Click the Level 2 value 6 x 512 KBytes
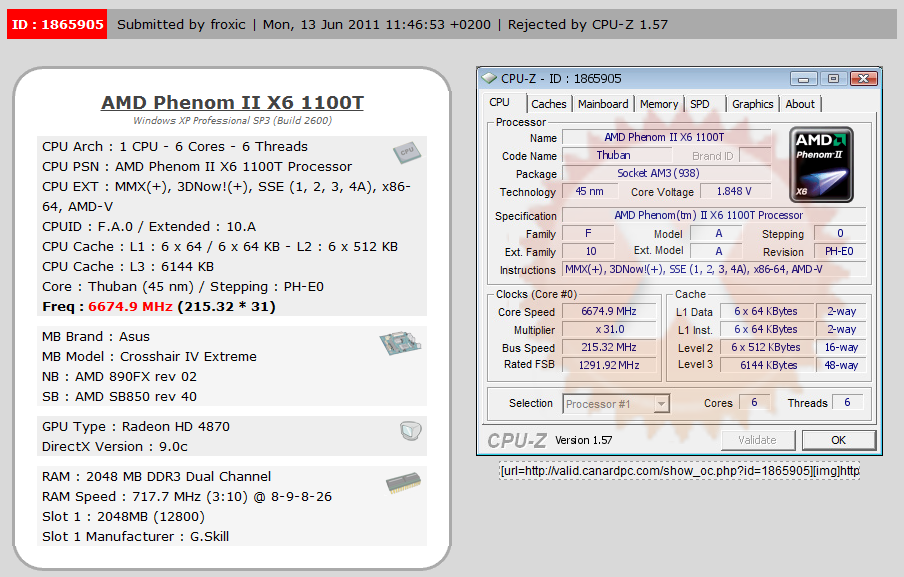 (766, 348)
